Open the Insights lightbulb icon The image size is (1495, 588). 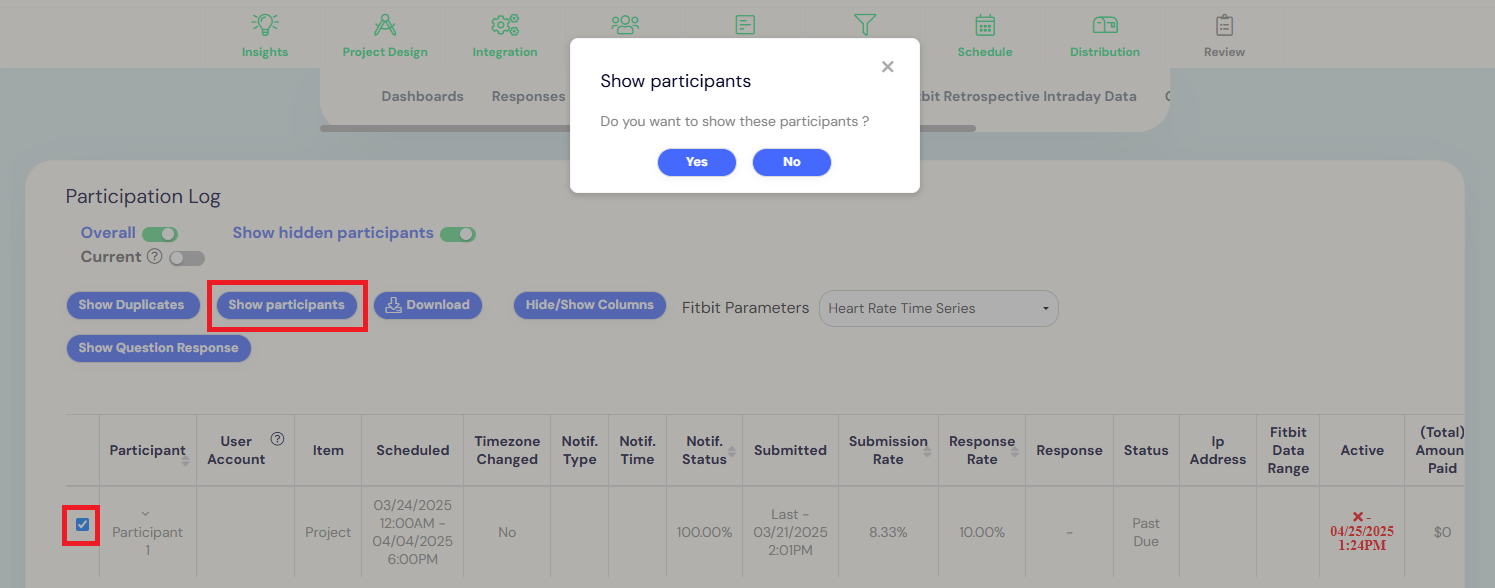[x=265, y=25]
